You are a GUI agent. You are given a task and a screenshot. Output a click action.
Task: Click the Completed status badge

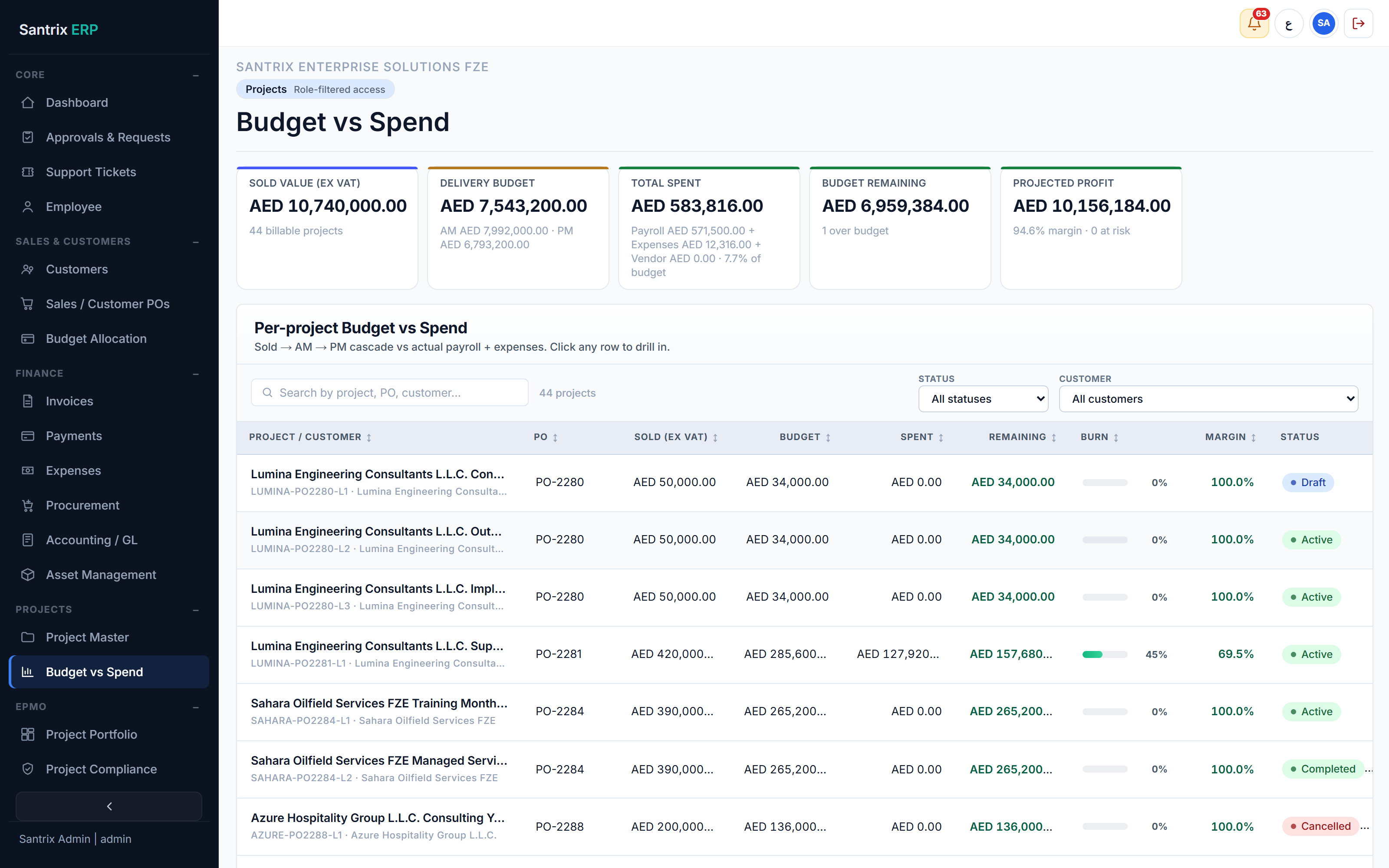(x=1323, y=769)
